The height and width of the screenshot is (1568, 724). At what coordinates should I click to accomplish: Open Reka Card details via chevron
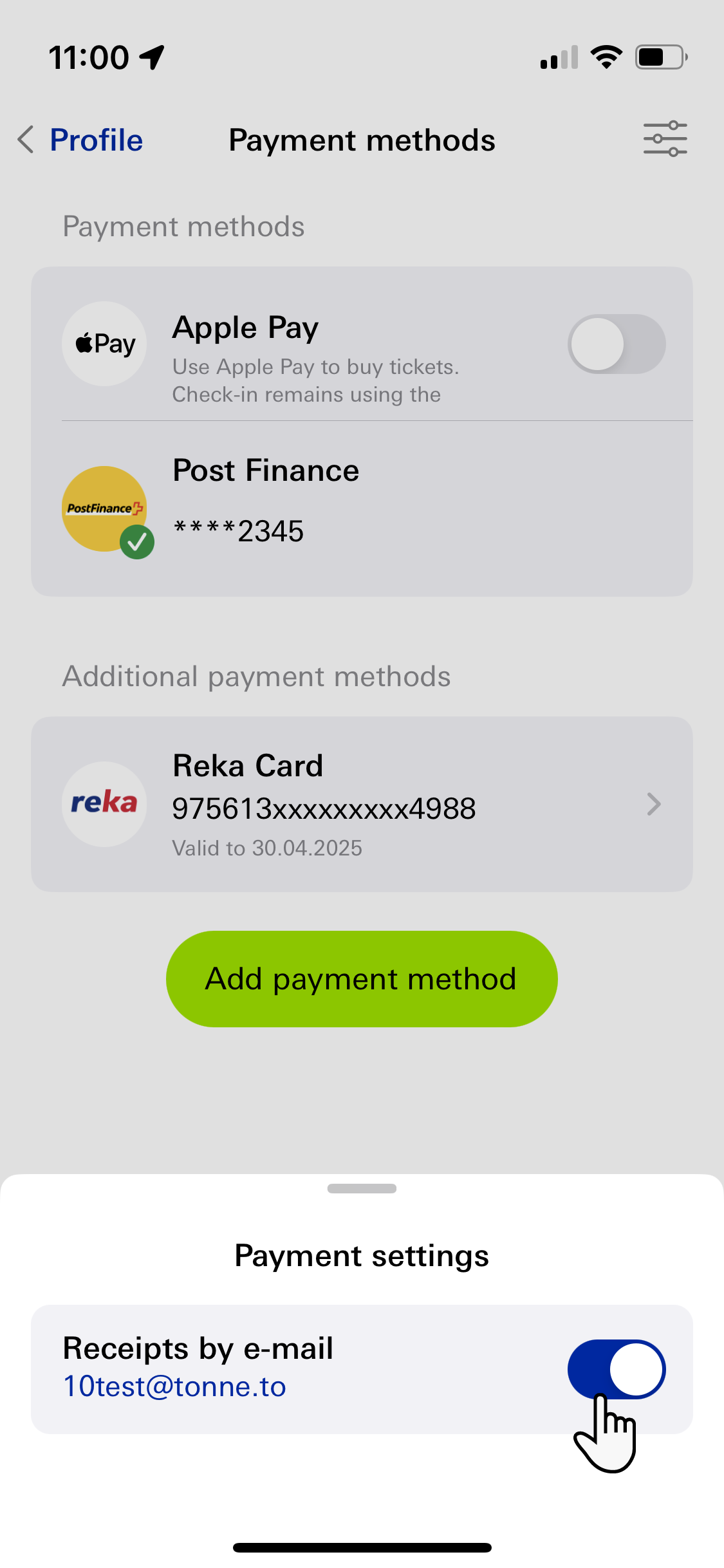click(654, 804)
